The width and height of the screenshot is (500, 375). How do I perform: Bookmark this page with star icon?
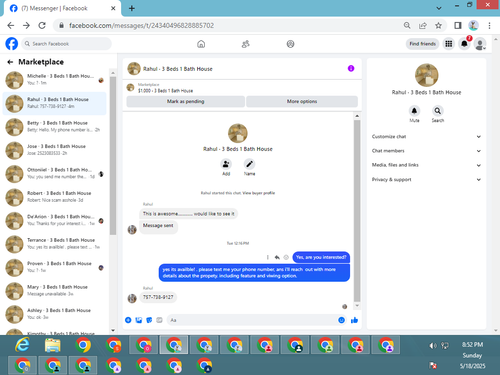click(x=438, y=25)
